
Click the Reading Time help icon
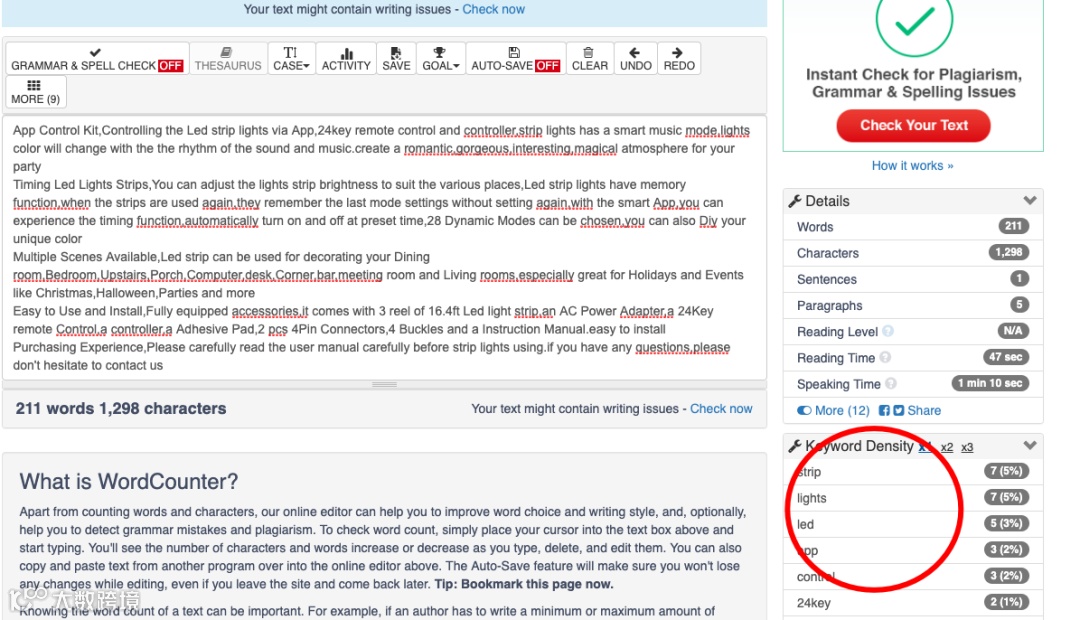pos(885,358)
